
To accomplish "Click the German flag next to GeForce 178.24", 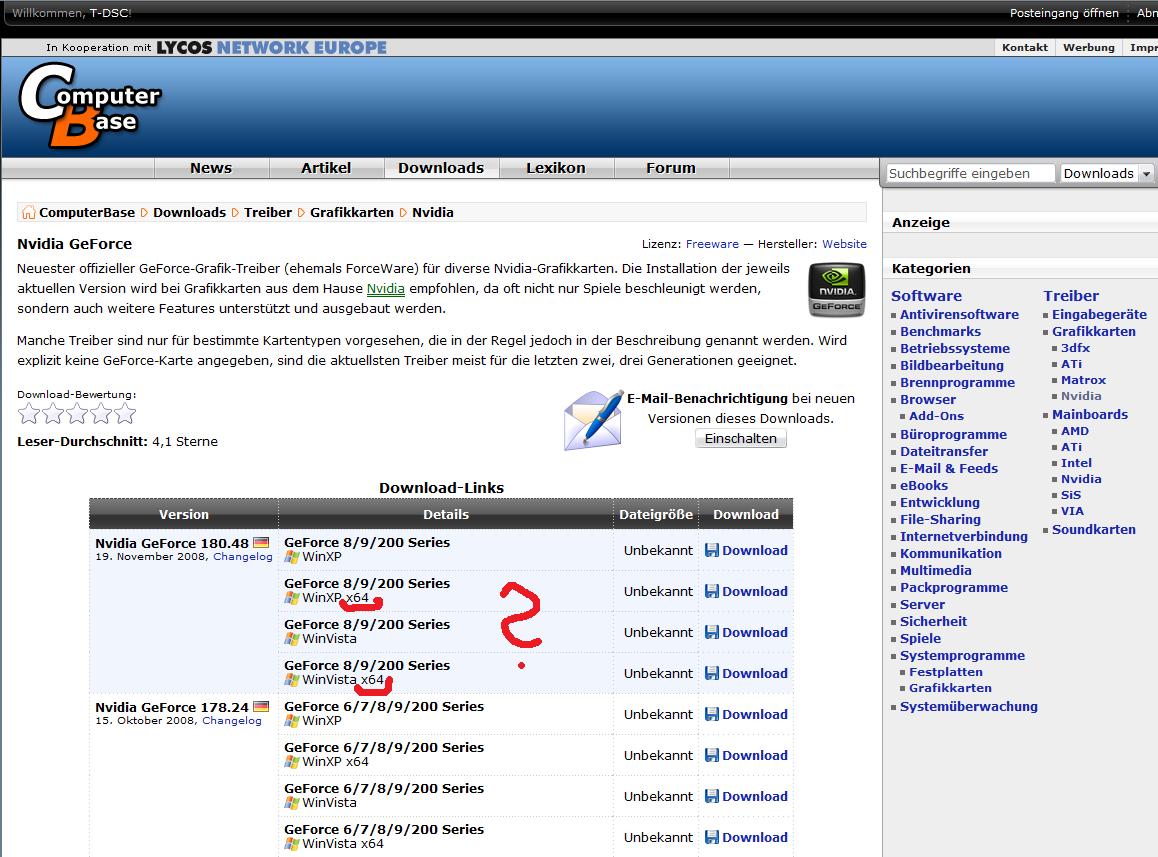I will (261, 706).
